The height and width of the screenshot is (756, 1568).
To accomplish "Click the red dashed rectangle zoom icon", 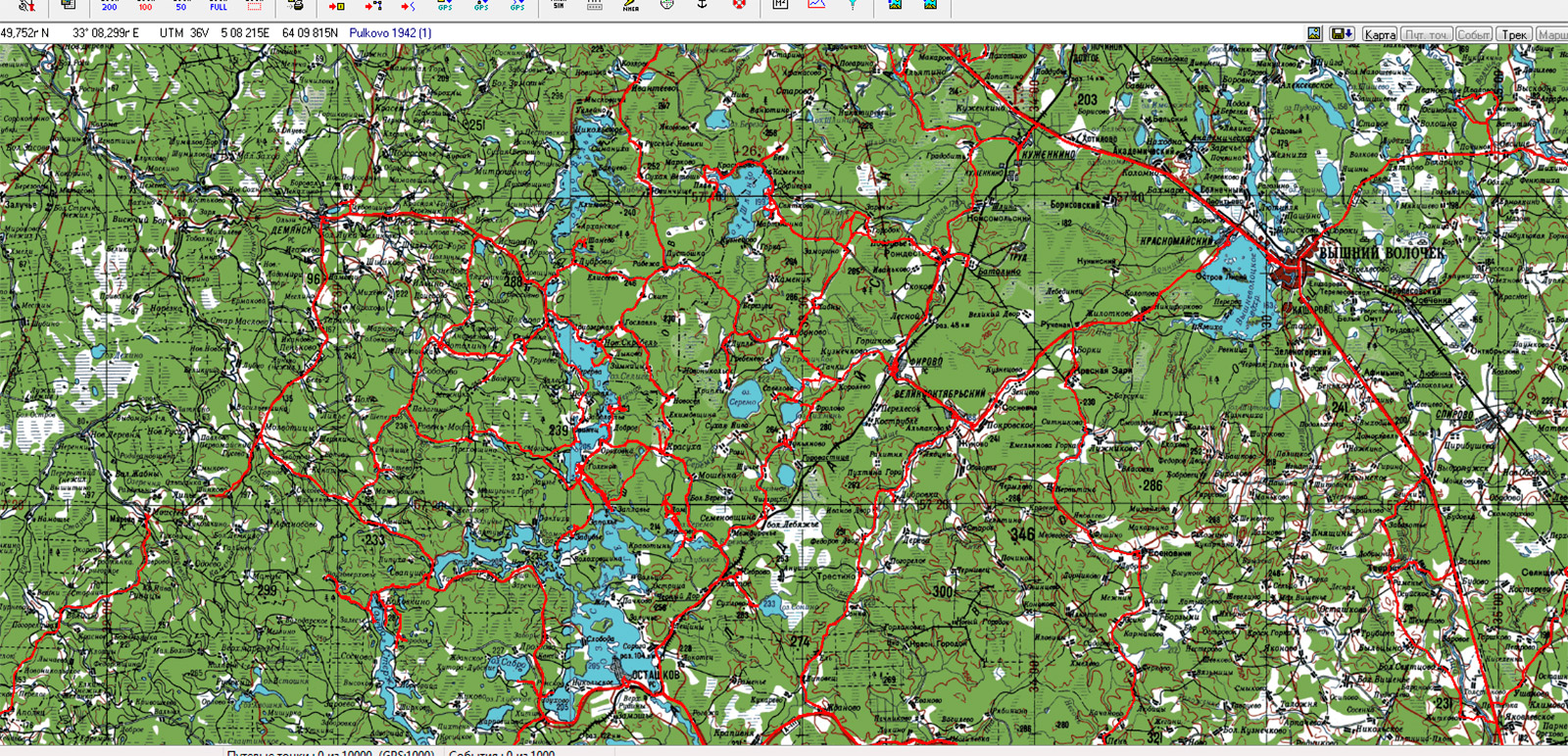I will click(255, 6).
